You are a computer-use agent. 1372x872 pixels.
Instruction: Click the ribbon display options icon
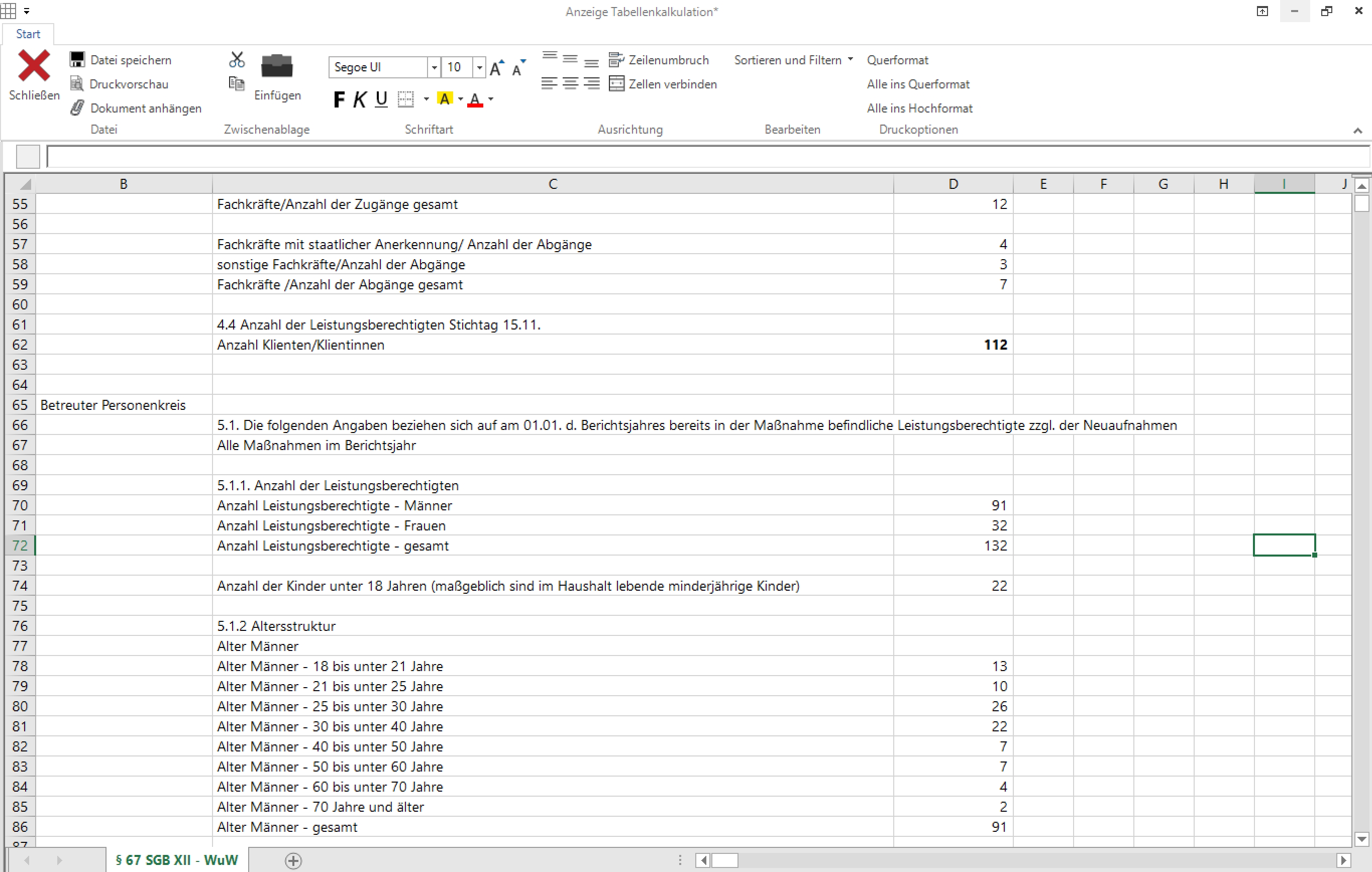point(1262,11)
